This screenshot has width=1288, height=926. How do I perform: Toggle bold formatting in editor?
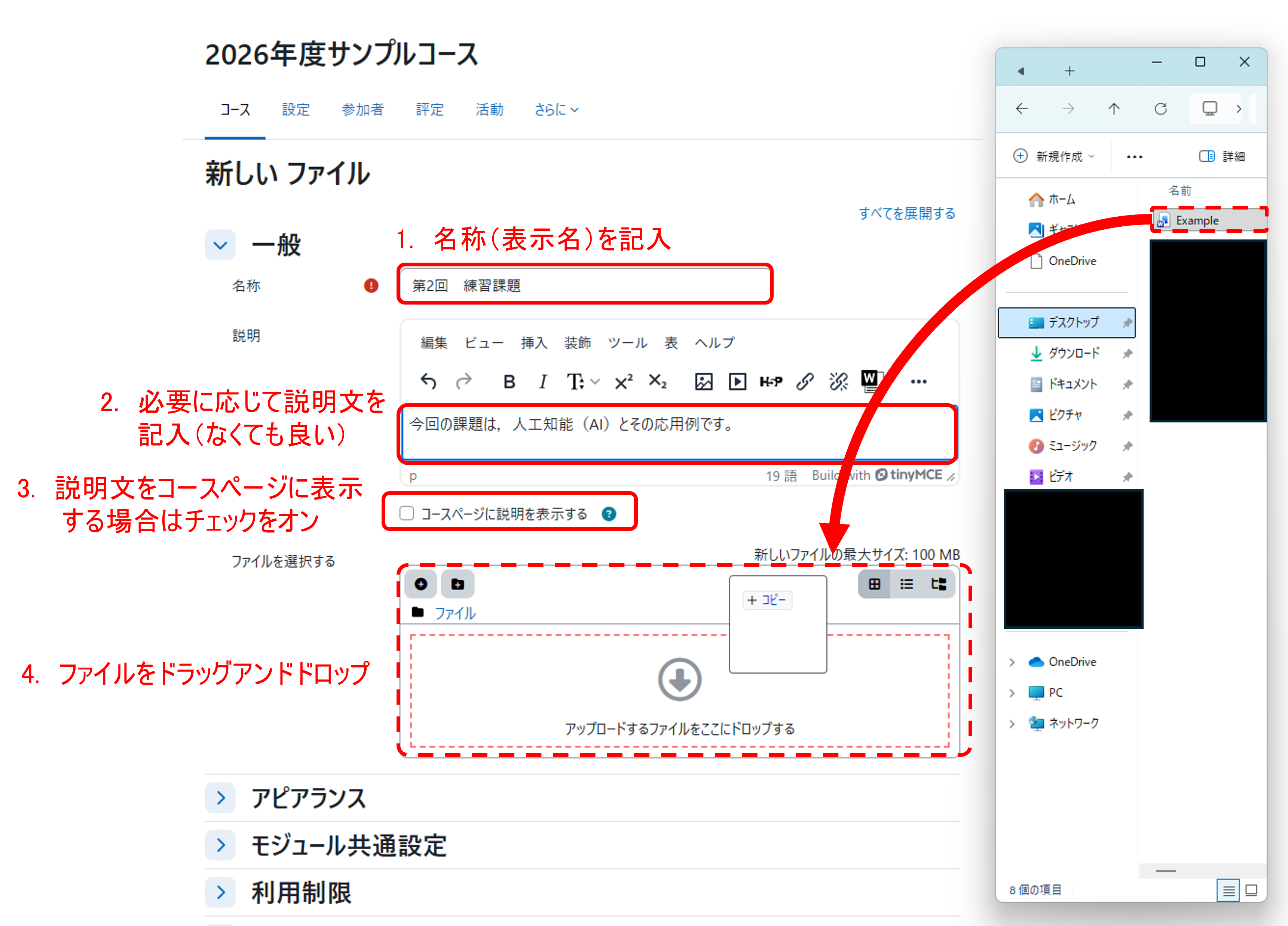510,381
